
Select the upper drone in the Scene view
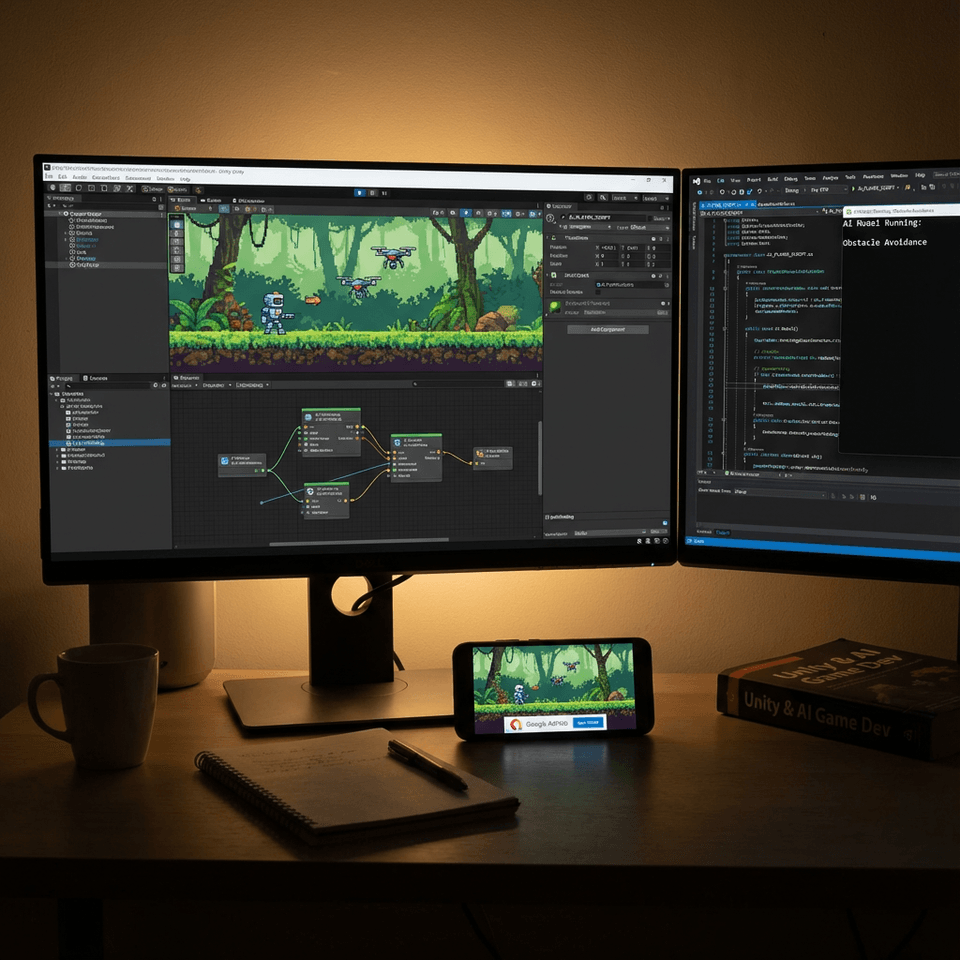(393, 255)
